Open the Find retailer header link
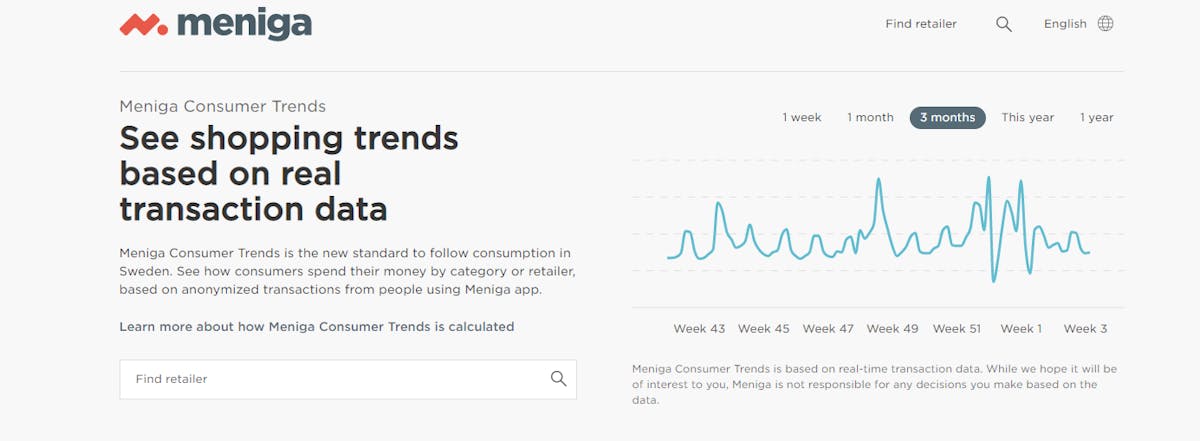Viewport: 1200px width, 441px height. [921, 24]
